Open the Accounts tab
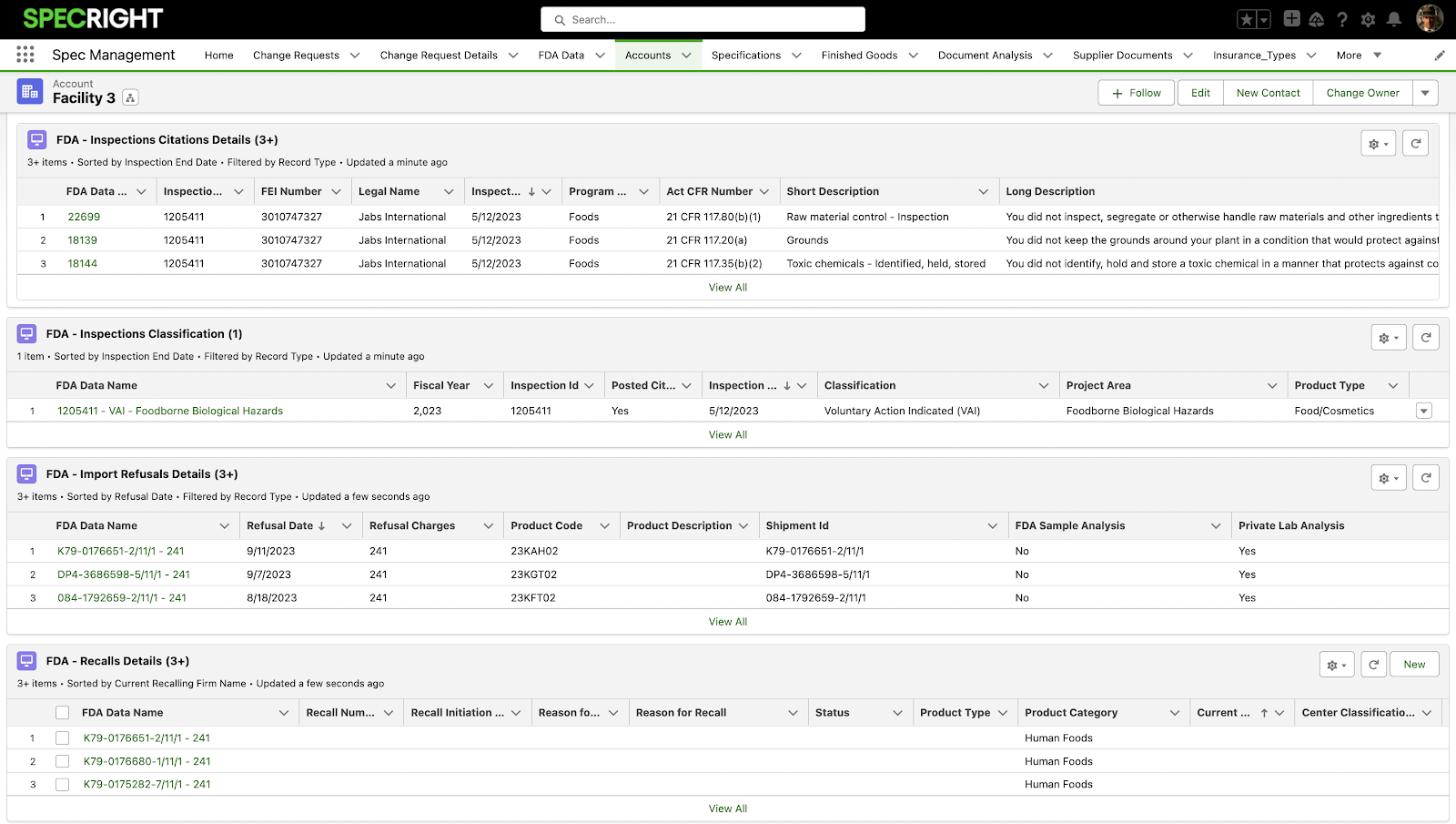Screen dimensions: 1456x824 click(x=648, y=56)
